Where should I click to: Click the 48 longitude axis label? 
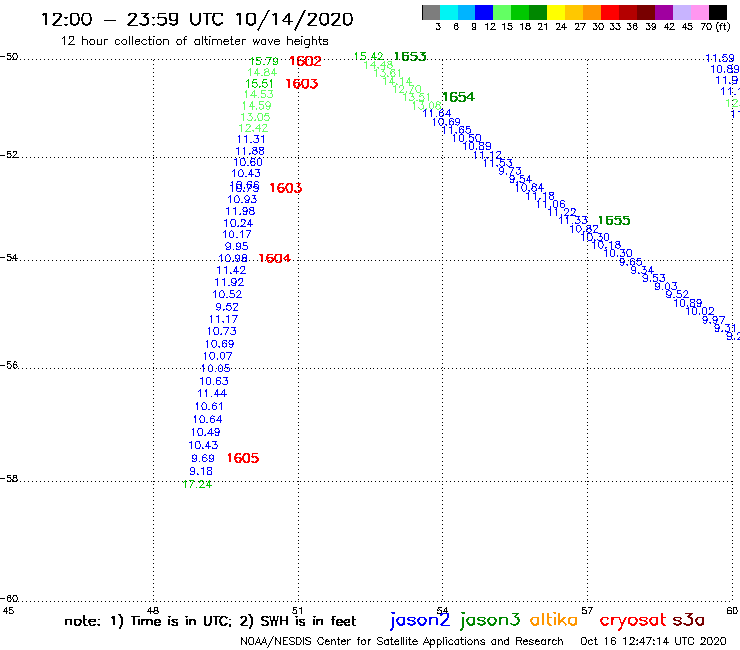(153, 610)
